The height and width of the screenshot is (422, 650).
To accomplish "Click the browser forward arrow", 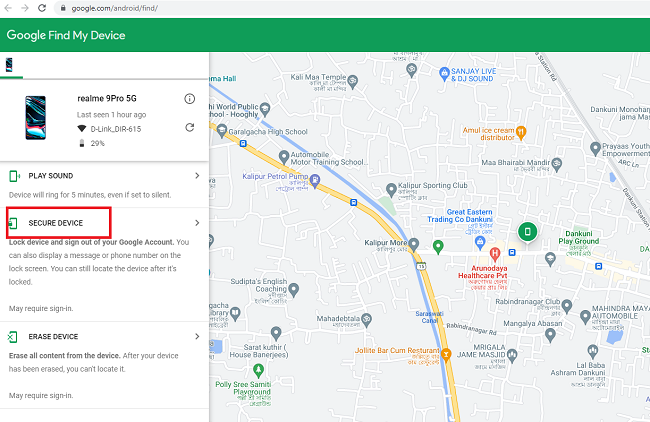I will coord(25,8).
